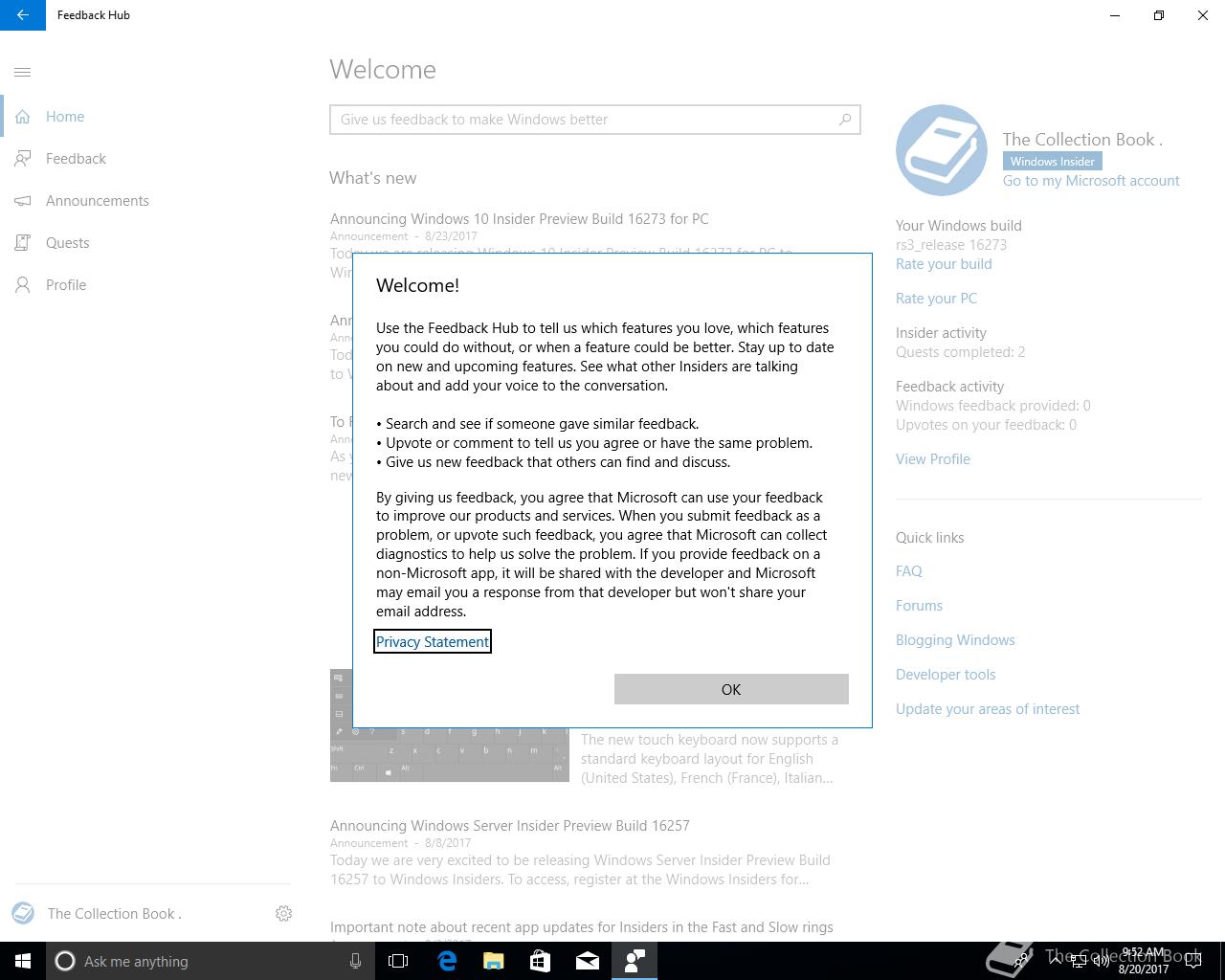Open the Forums quick link
This screenshot has width=1225, height=980.
pos(919,606)
